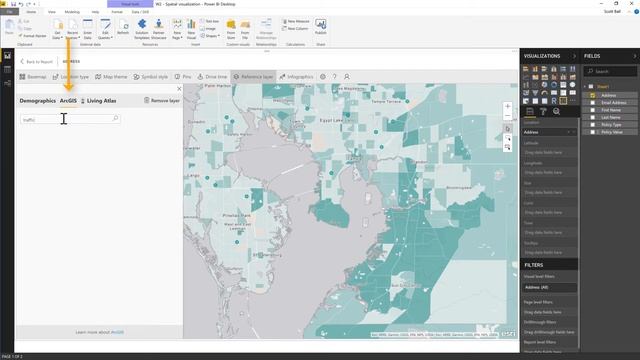
Task: Open the Recent Sources dropdown
Action: 73,29
